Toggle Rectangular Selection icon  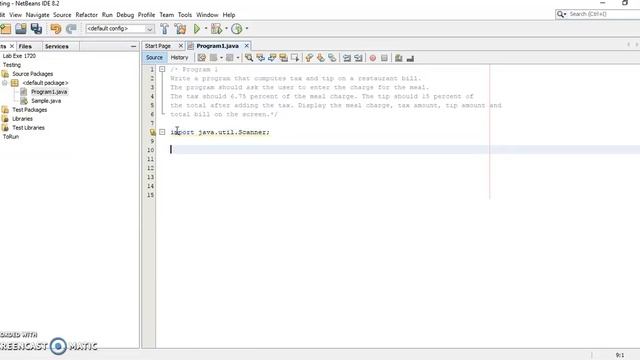point(295,58)
